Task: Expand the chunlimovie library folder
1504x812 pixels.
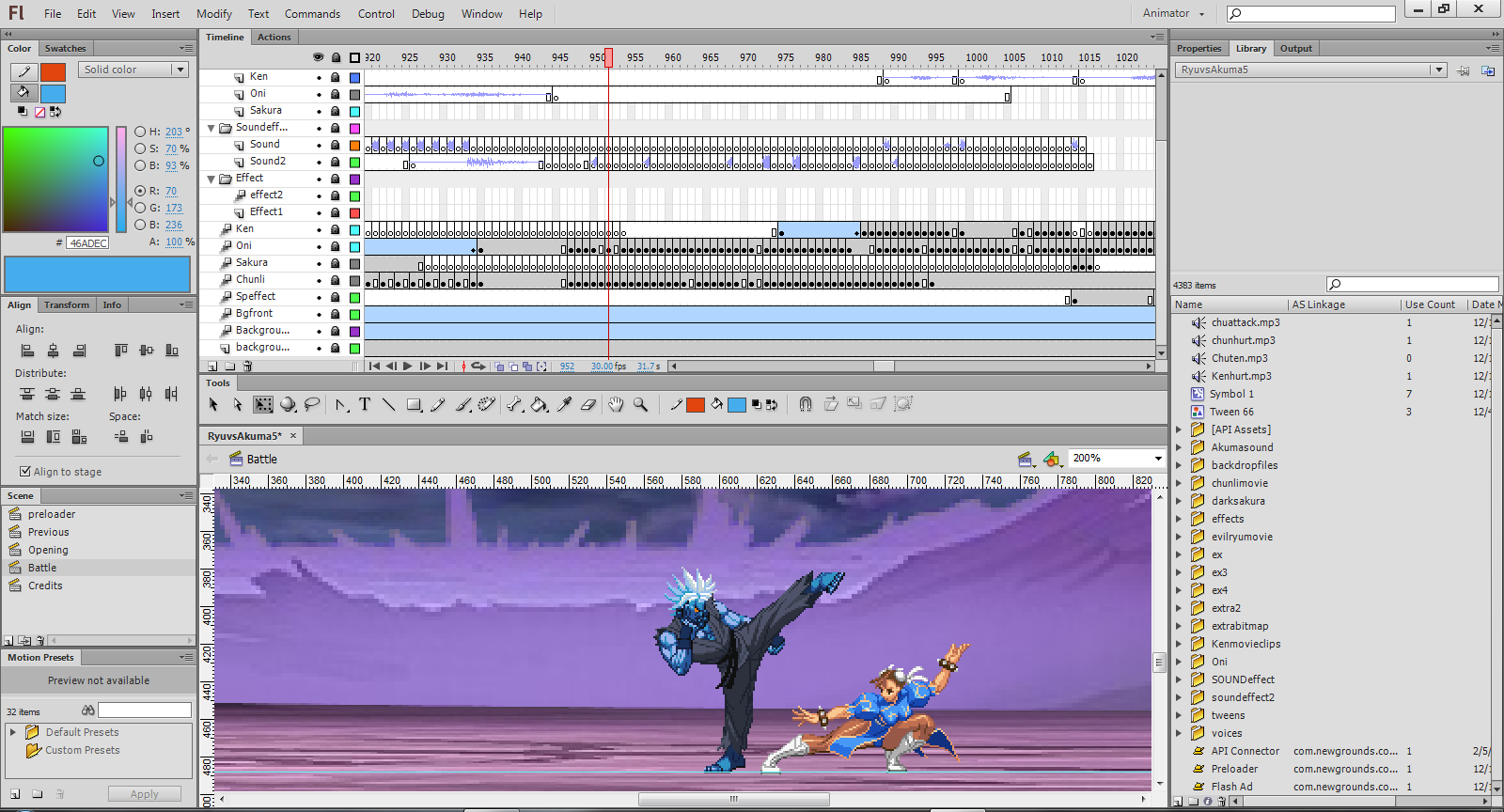Action: (1179, 483)
